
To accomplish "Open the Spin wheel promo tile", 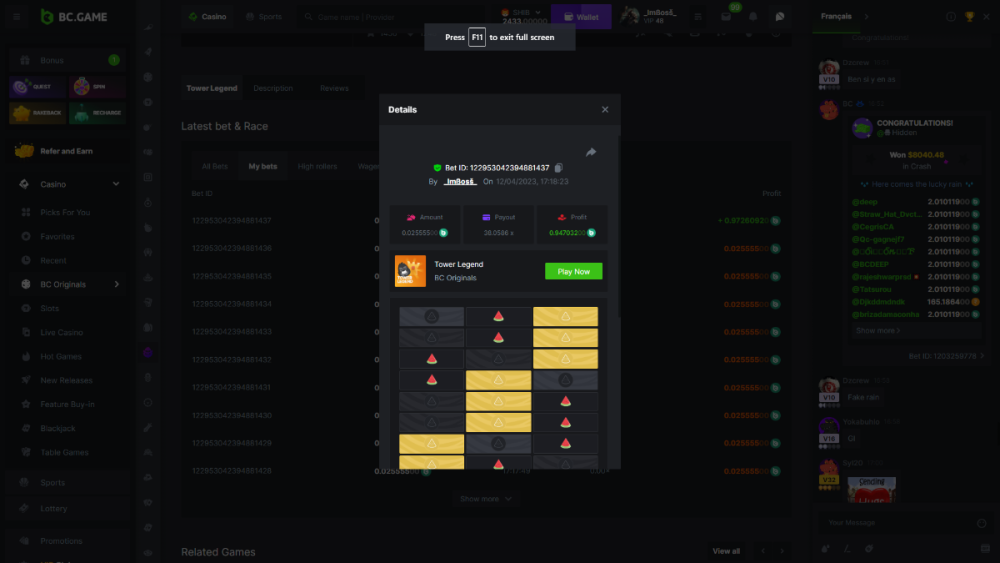I will tap(97, 88).
